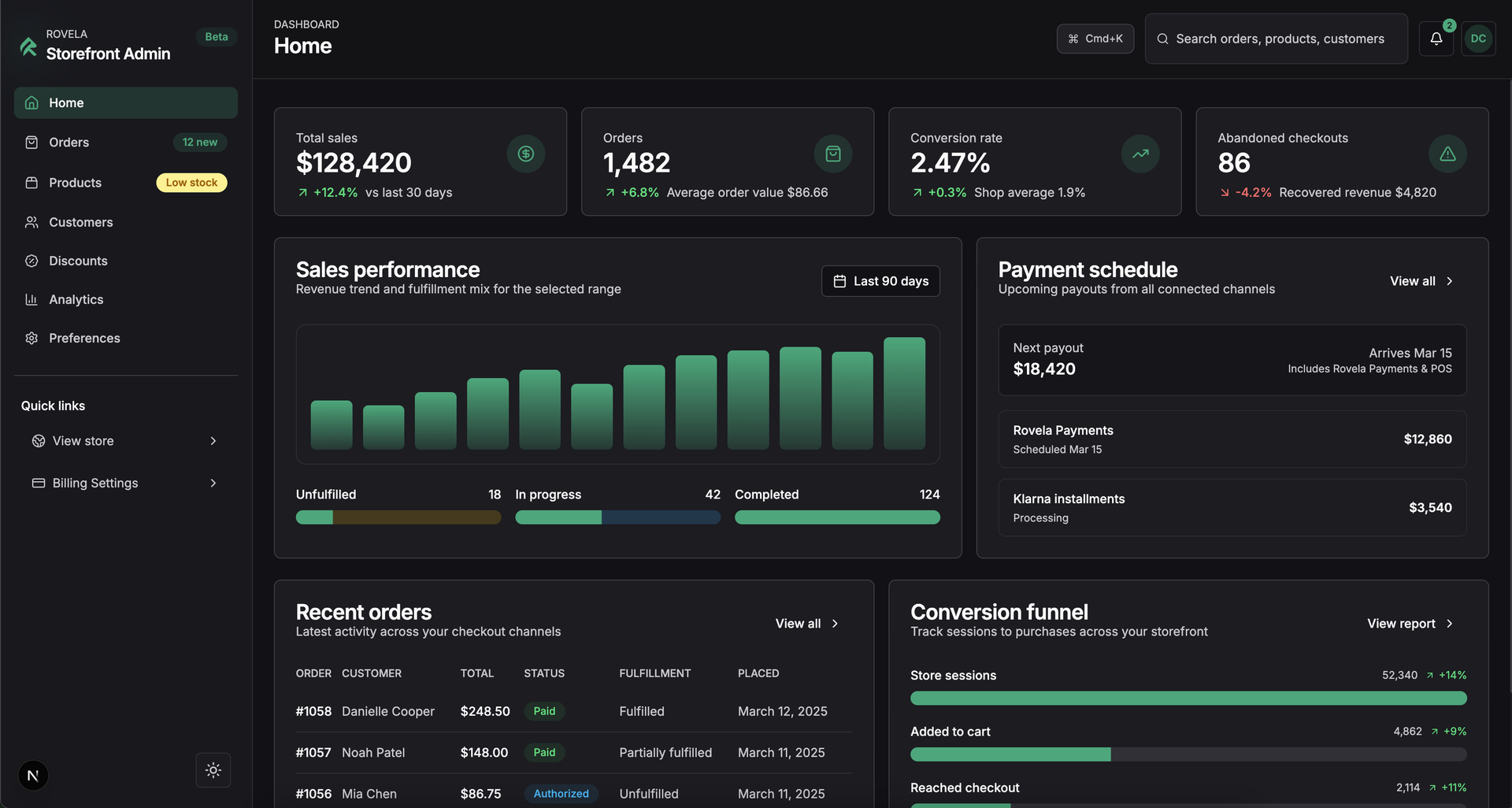Open the search field for orders and products
The image size is (1512, 808).
(x=1276, y=39)
